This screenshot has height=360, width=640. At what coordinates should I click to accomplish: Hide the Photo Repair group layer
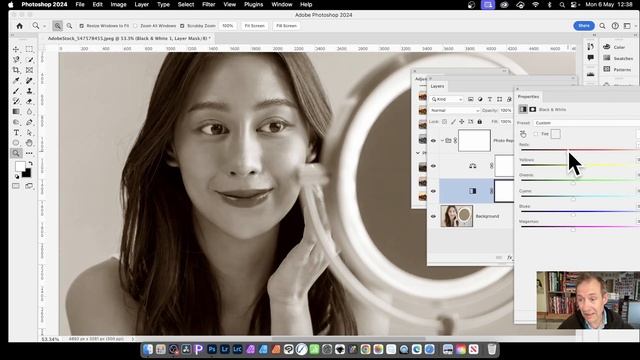coord(433,141)
